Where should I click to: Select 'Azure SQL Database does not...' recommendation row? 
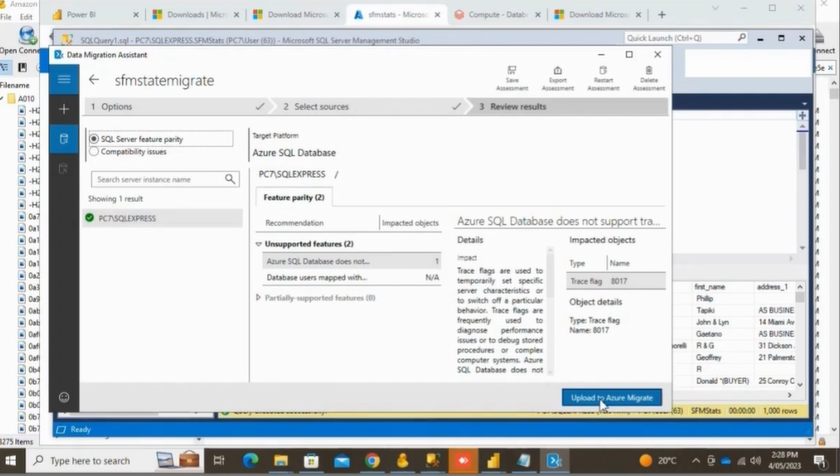pyautogui.click(x=351, y=261)
